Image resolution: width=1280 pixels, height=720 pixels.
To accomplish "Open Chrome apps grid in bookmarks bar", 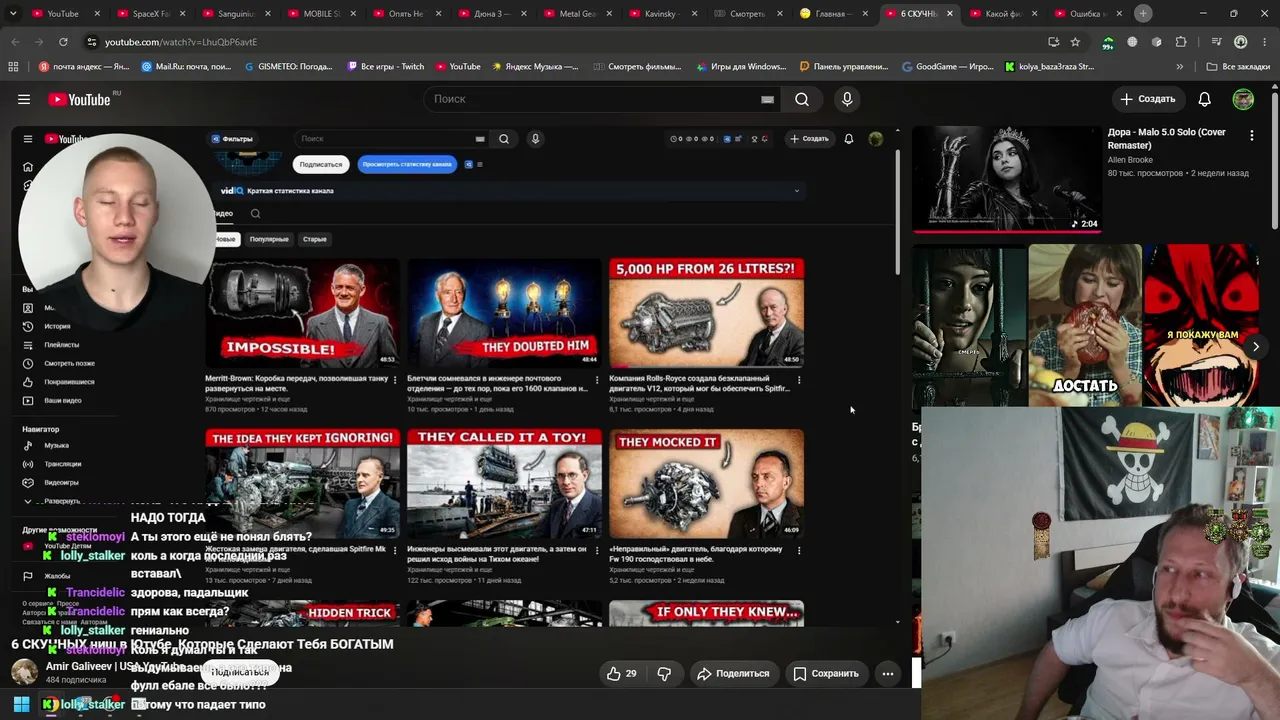I will coord(13,67).
